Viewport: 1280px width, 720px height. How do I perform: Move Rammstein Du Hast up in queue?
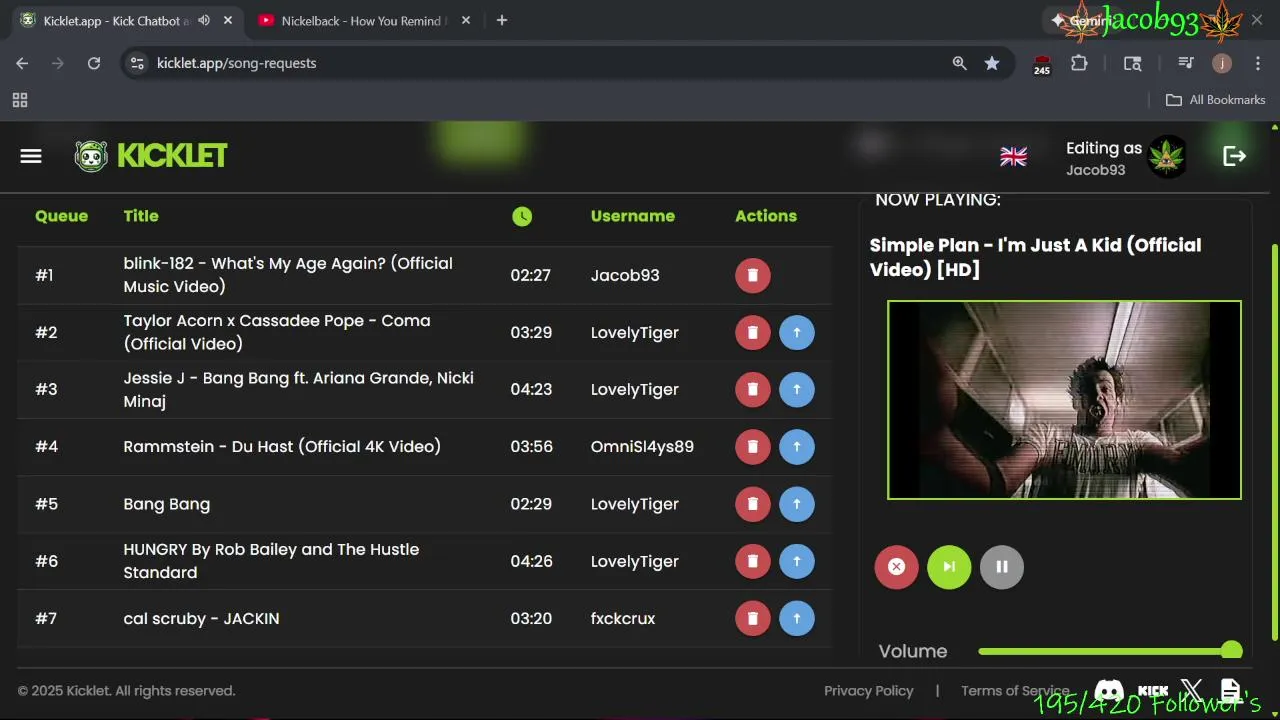(x=797, y=446)
